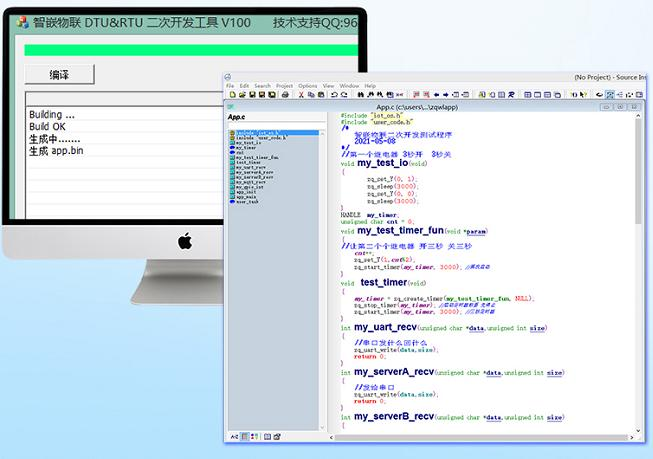Click the Cut scissors icon
The height and width of the screenshot is (459, 653).
tap(301, 95)
